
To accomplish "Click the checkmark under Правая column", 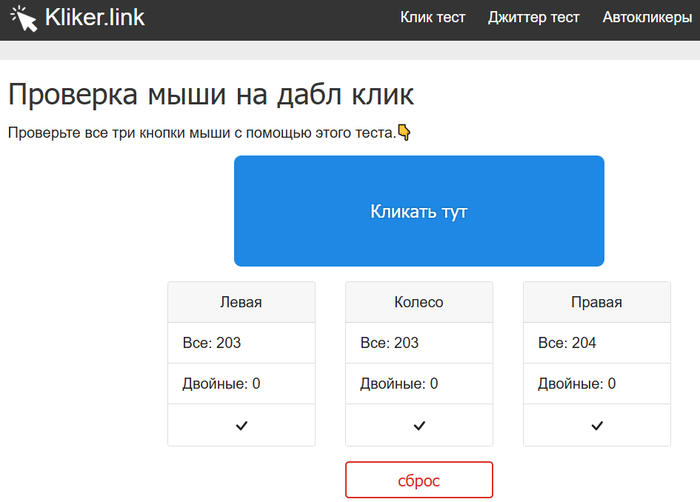I will [597, 425].
